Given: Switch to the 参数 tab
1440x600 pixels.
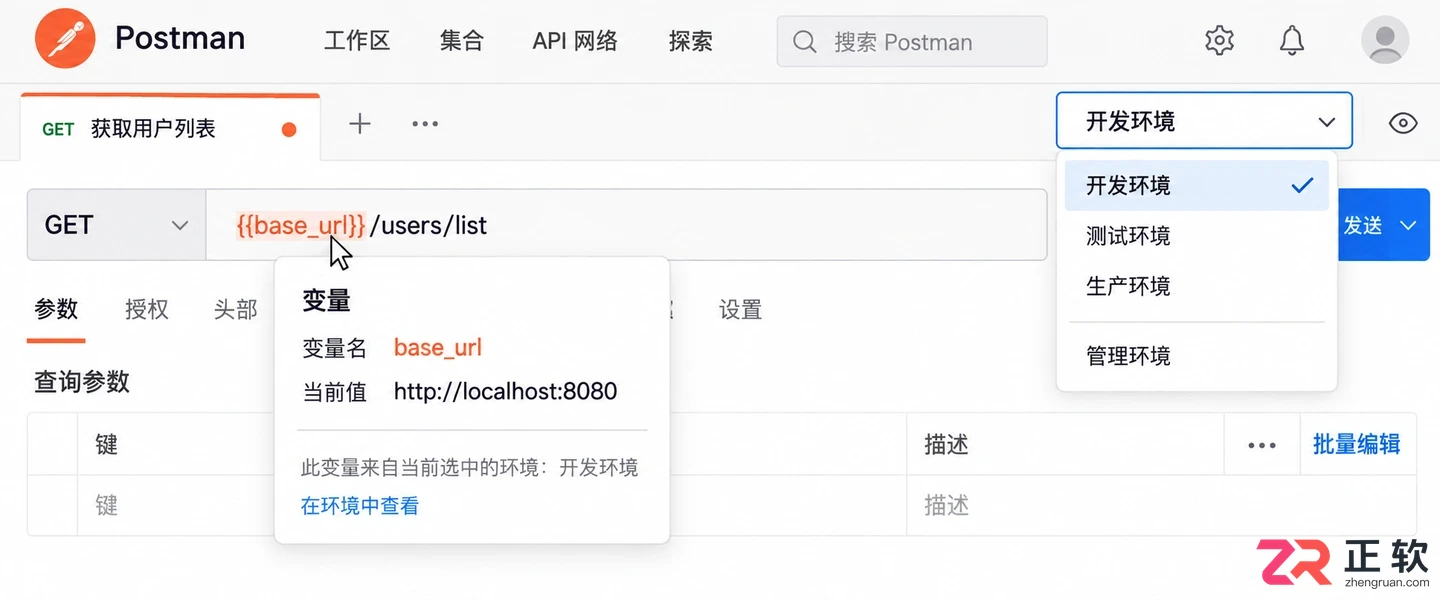Looking at the screenshot, I should click(56, 309).
